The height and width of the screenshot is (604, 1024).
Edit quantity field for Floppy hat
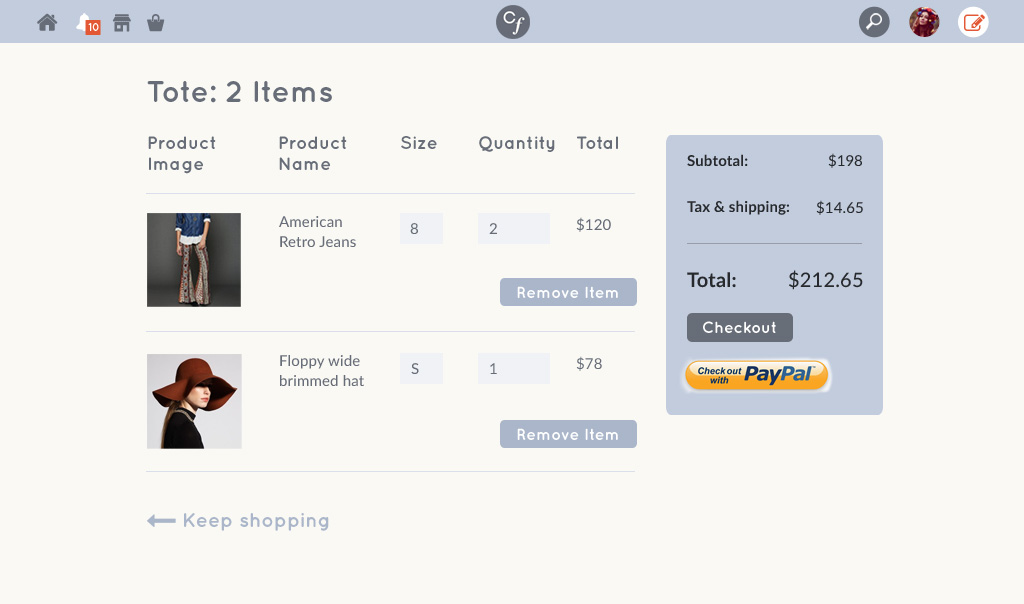pyautogui.click(x=514, y=369)
